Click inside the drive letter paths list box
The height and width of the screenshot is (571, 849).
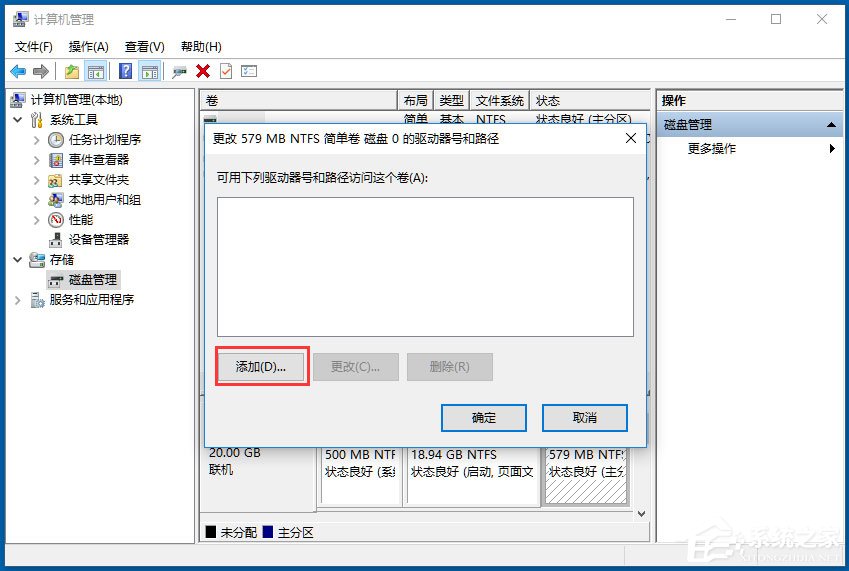pos(425,267)
